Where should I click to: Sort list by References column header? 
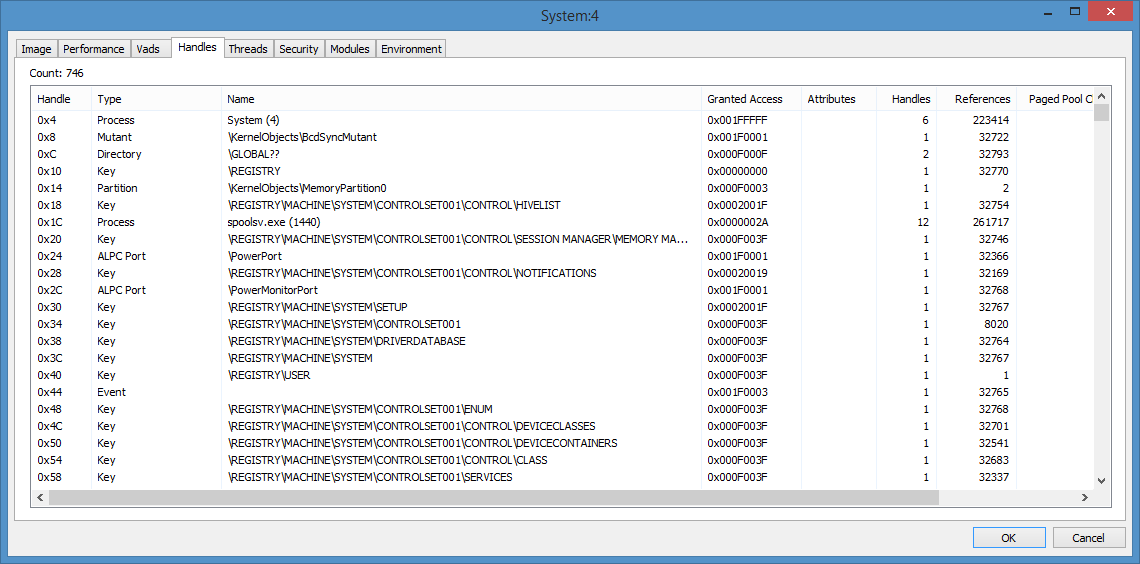point(977,99)
